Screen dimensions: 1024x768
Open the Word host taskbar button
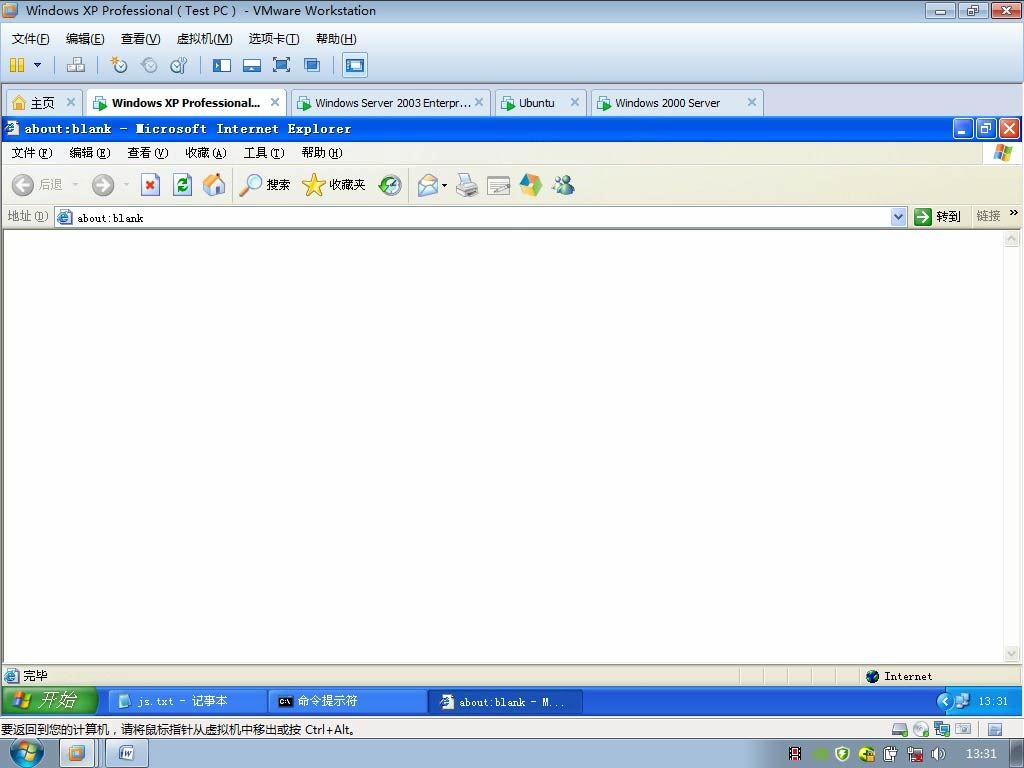(127, 754)
